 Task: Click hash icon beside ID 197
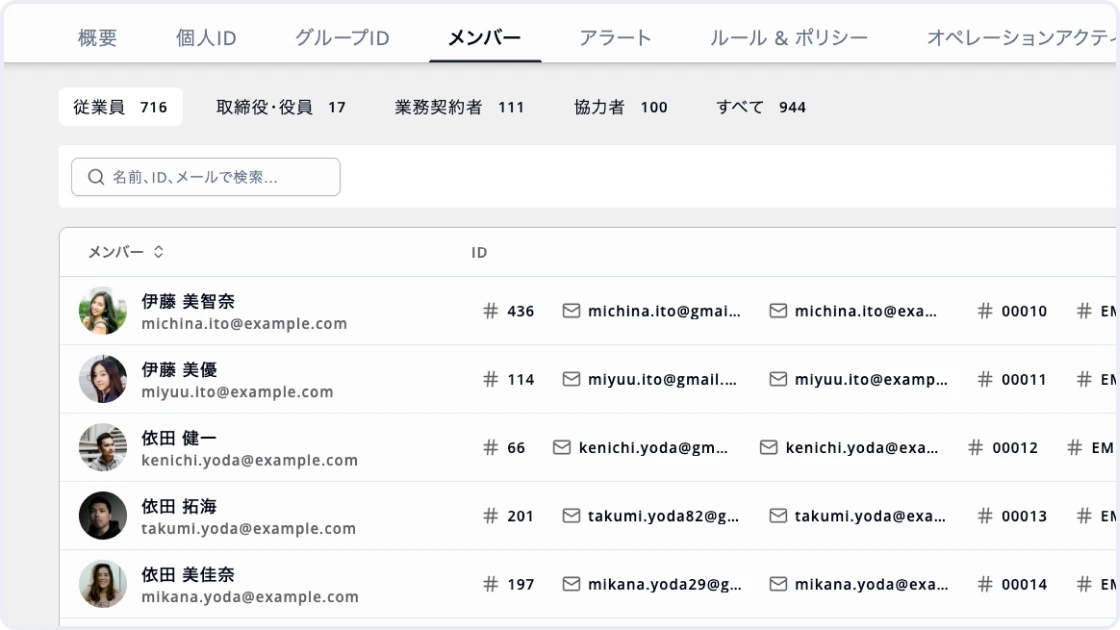[x=490, y=584]
